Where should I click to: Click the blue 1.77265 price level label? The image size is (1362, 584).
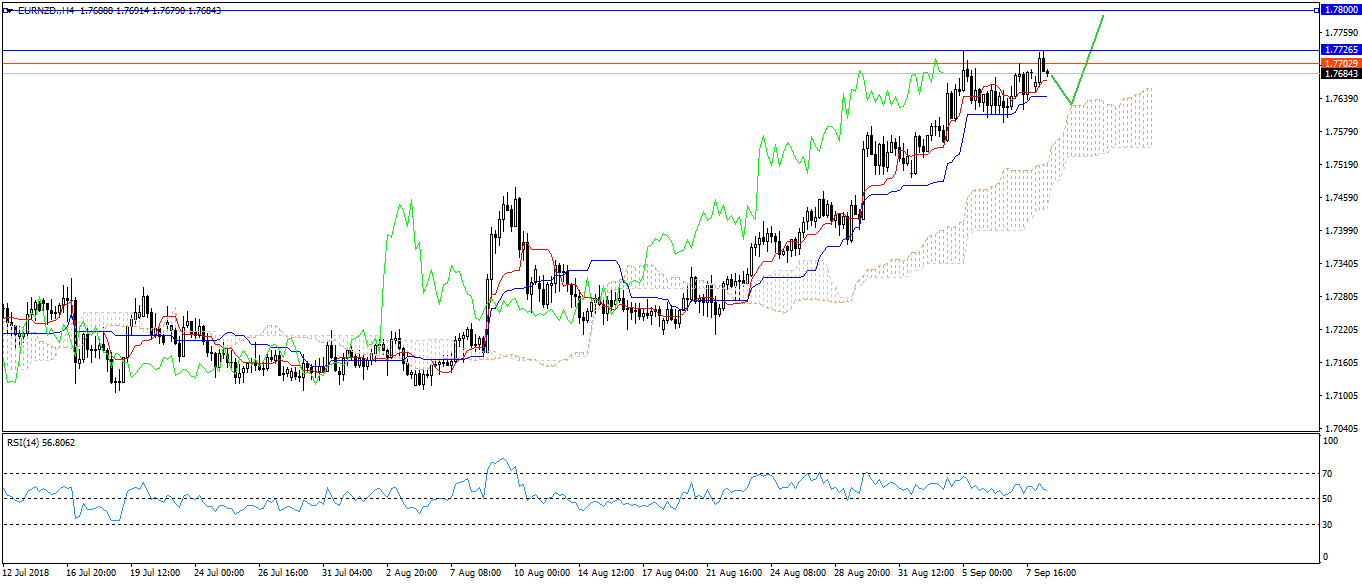1339,49
